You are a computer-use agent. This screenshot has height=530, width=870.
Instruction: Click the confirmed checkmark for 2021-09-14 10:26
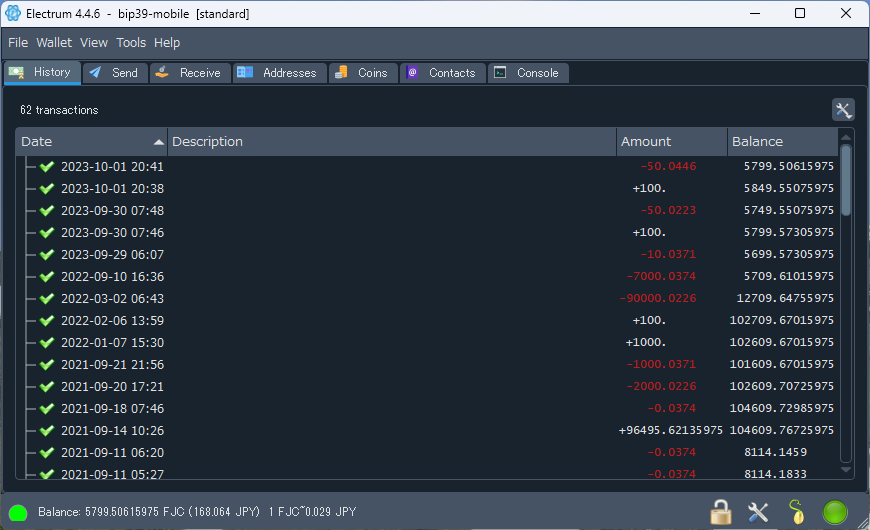tap(47, 431)
